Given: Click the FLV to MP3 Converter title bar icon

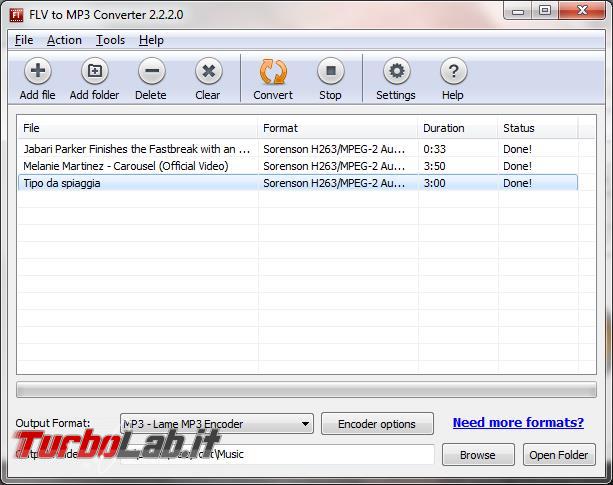Looking at the screenshot, I should [x=16, y=15].
